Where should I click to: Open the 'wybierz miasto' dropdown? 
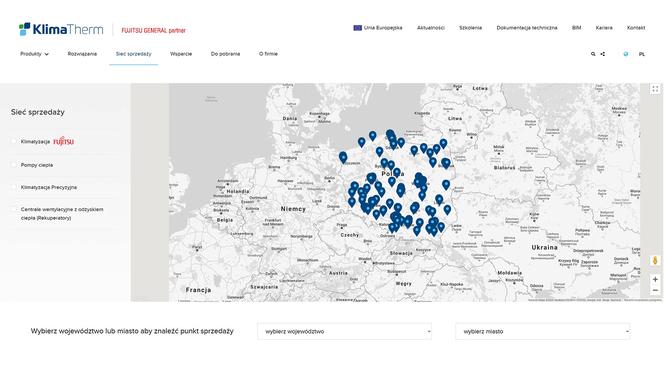pyautogui.click(x=542, y=332)
